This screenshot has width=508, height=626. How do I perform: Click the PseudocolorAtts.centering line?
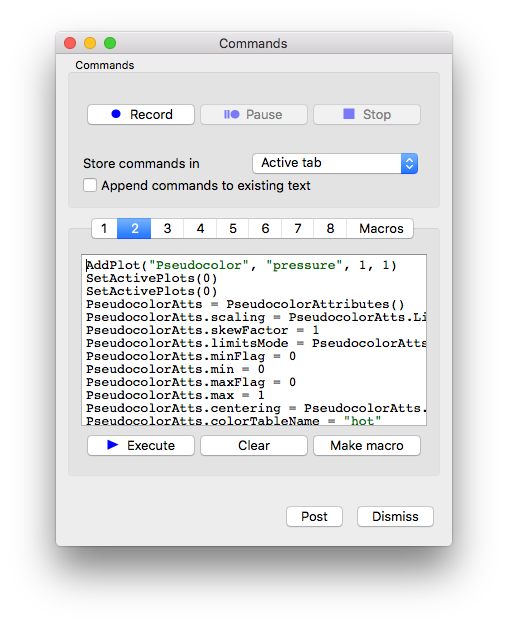tap(256, 408)
